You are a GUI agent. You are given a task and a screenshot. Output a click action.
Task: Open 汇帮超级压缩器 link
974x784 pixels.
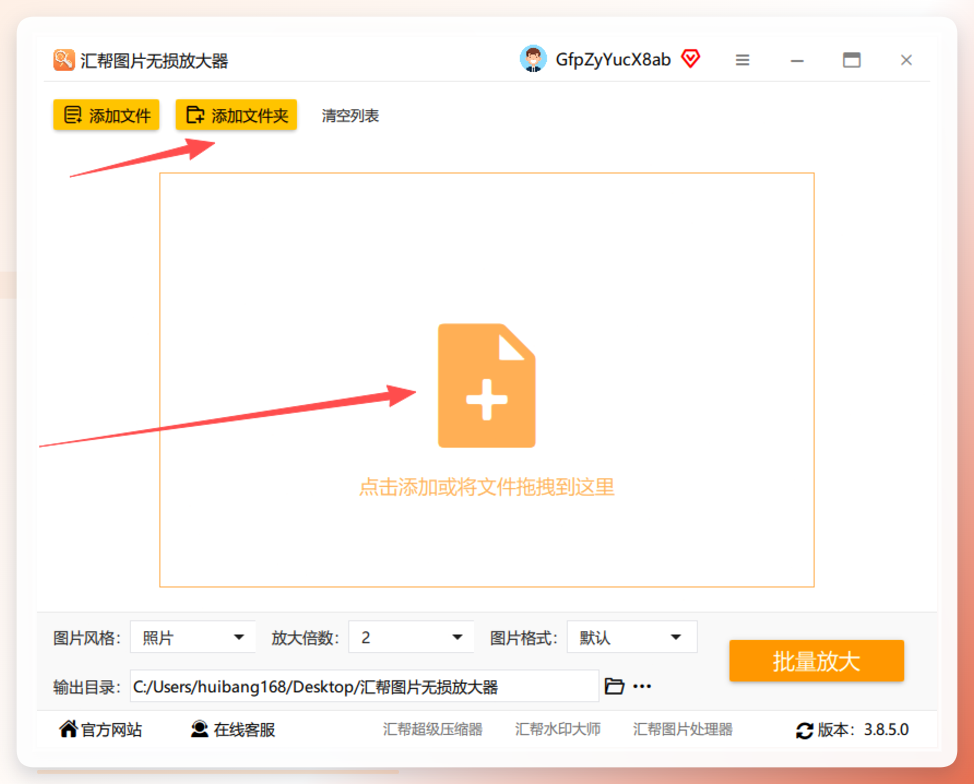coord(433,729)
